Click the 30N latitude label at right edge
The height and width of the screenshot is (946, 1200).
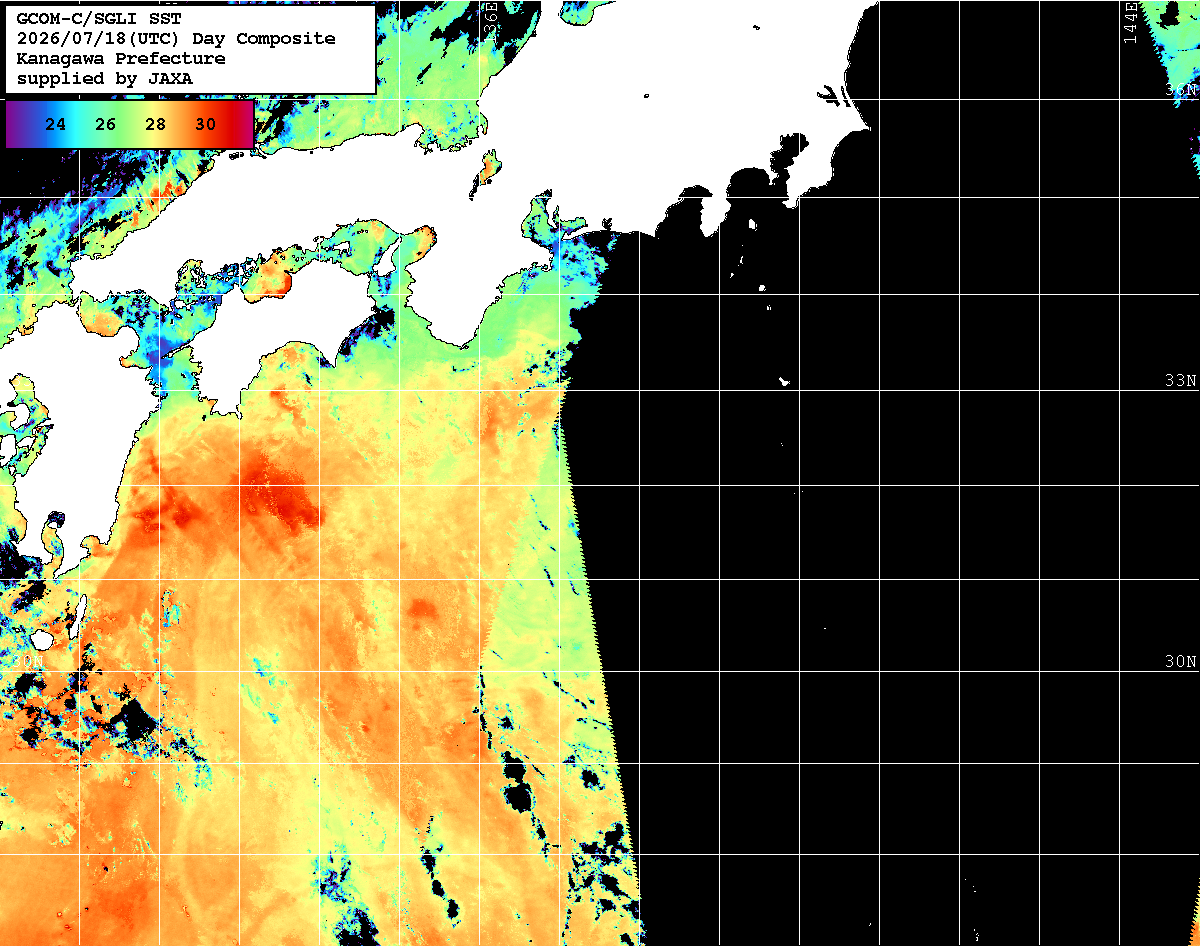pos(1181,662)
